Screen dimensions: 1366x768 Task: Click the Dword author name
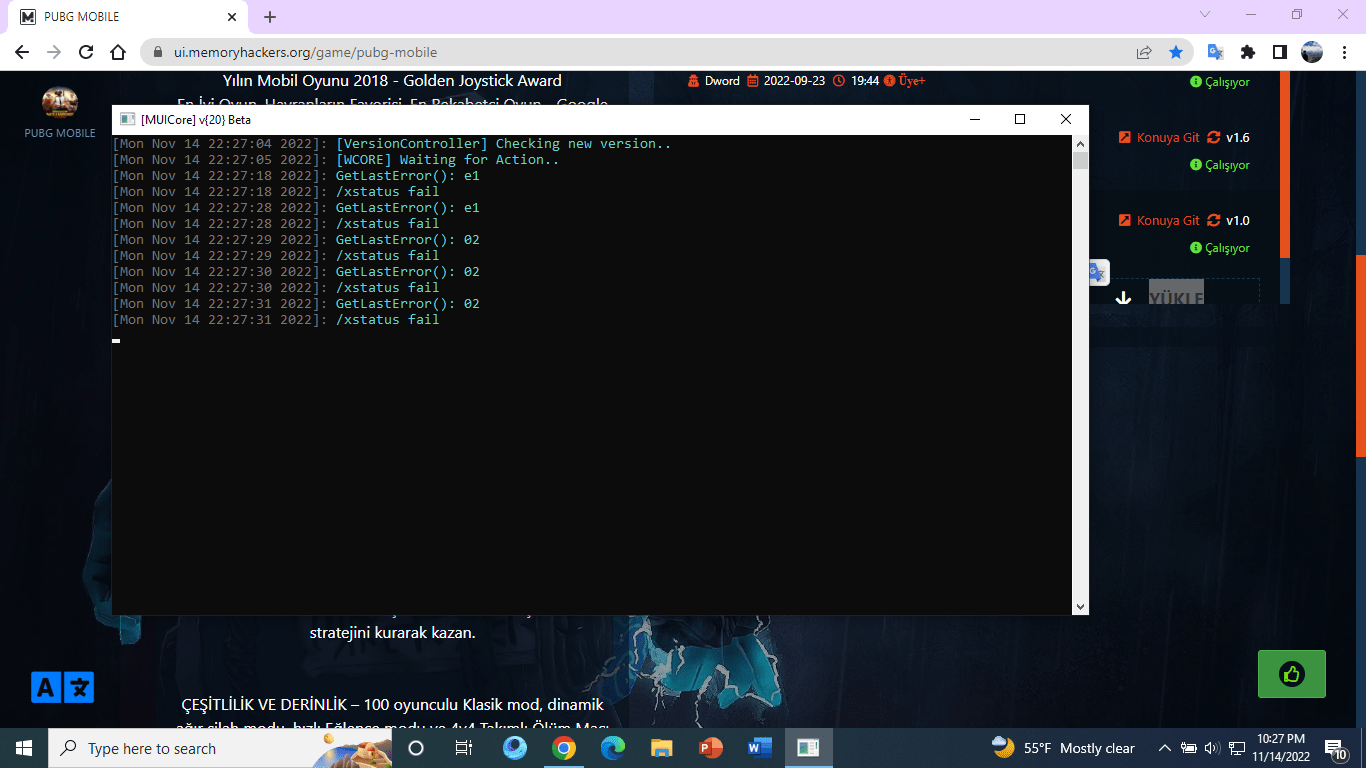(722, 81)
